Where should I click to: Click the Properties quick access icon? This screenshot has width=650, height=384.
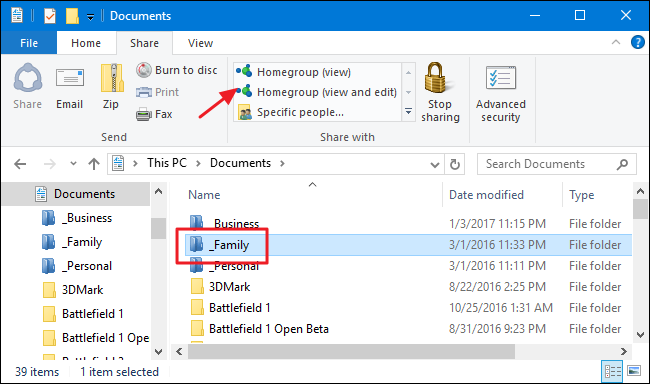[x=50, y=16]
